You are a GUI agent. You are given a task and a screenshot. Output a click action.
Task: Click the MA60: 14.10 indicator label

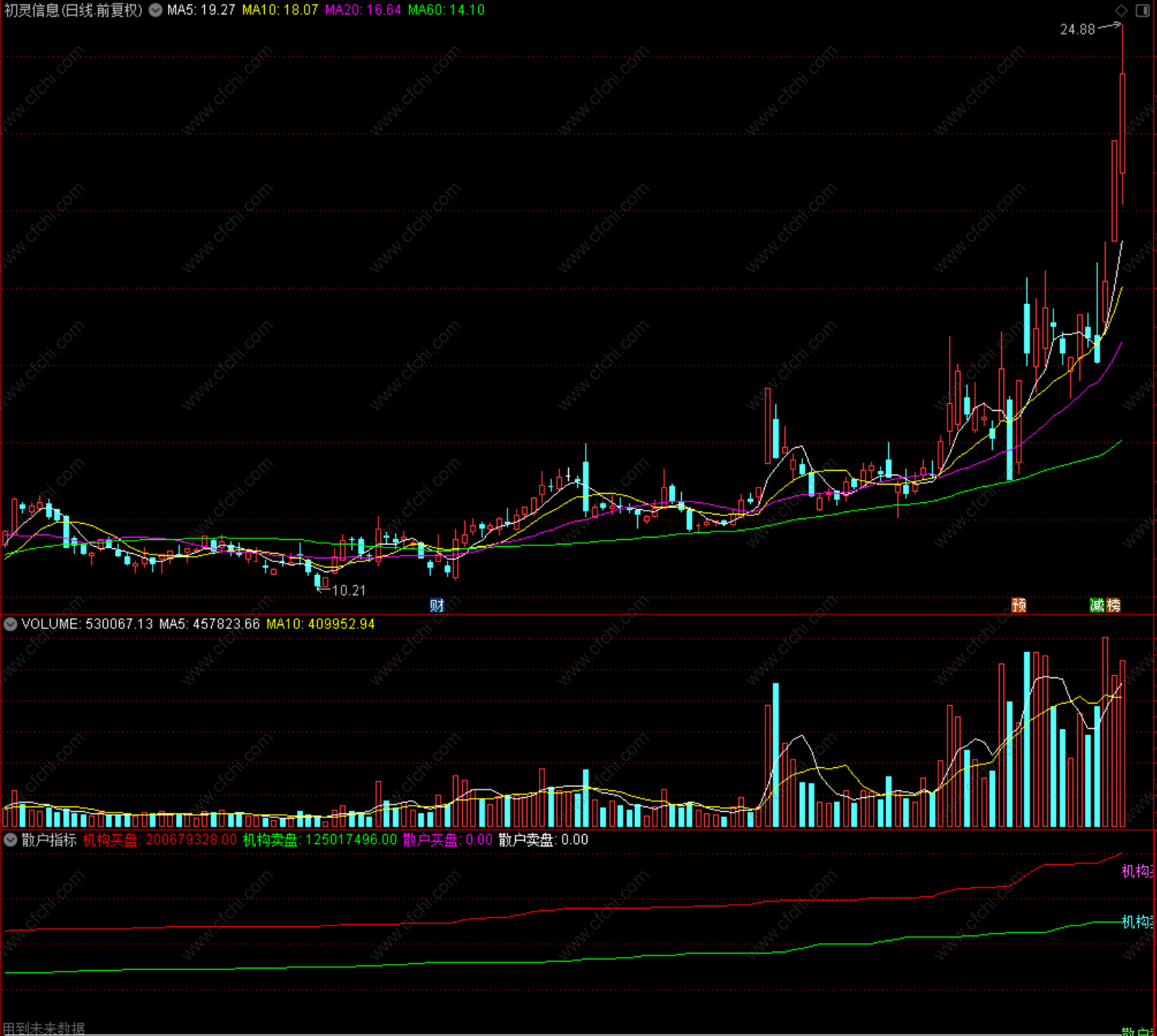446,10
